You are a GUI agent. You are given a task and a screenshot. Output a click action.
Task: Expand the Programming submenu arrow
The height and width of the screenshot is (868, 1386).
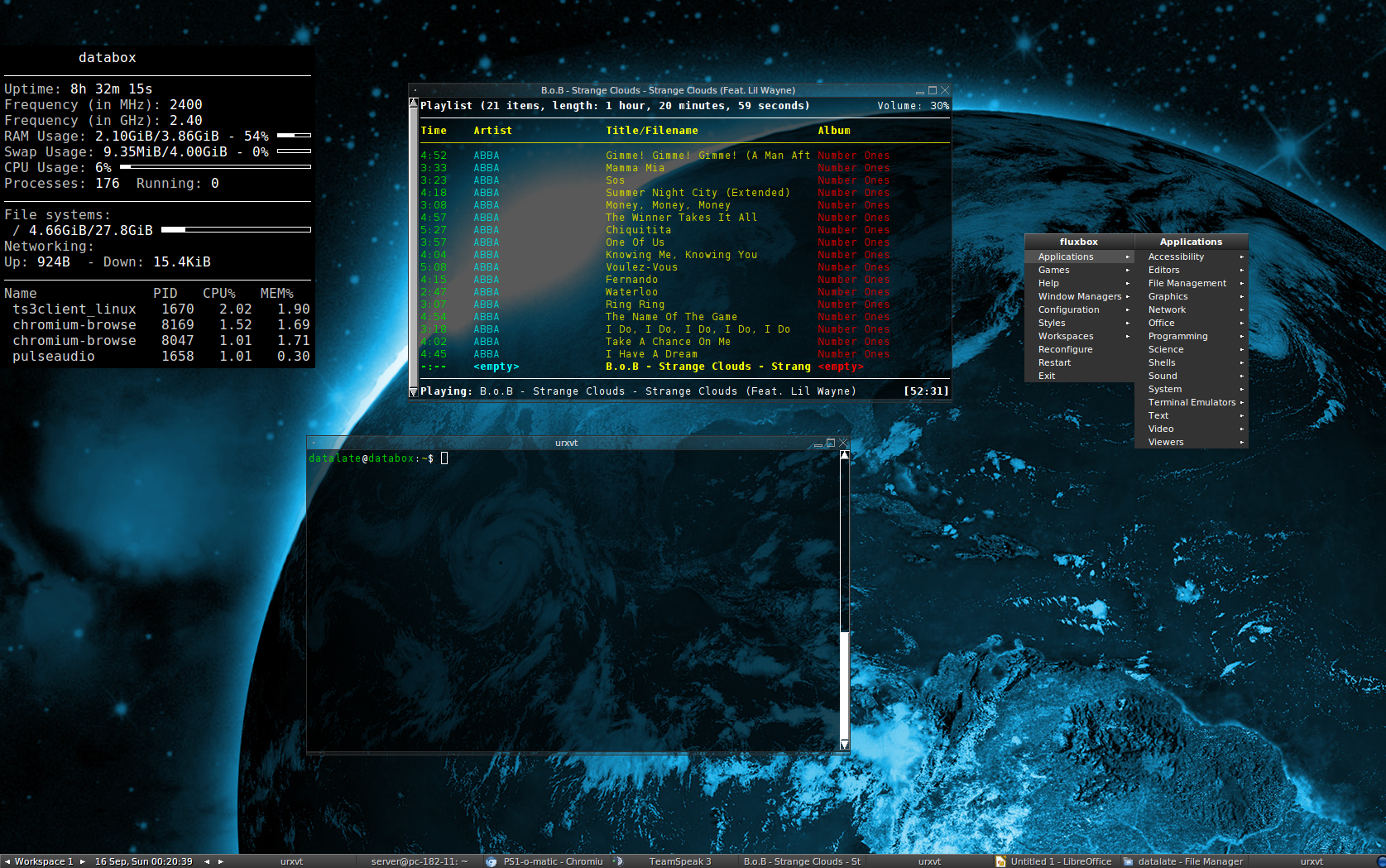1241,336
